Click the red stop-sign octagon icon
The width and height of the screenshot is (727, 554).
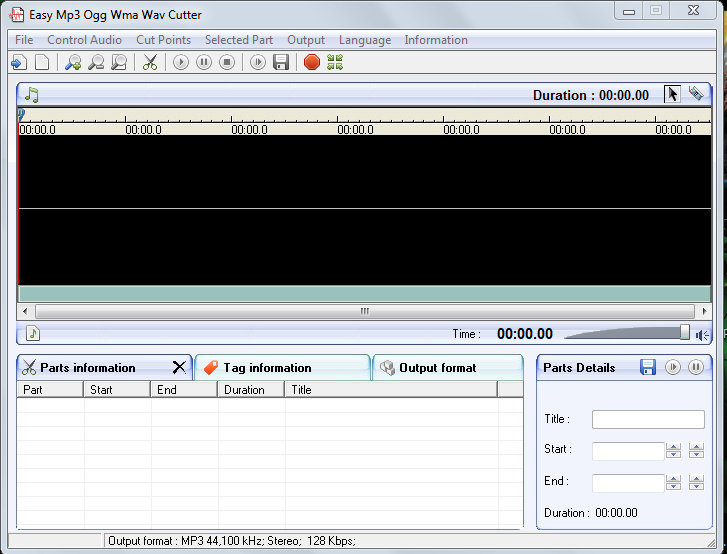click(x=312, y=62)
